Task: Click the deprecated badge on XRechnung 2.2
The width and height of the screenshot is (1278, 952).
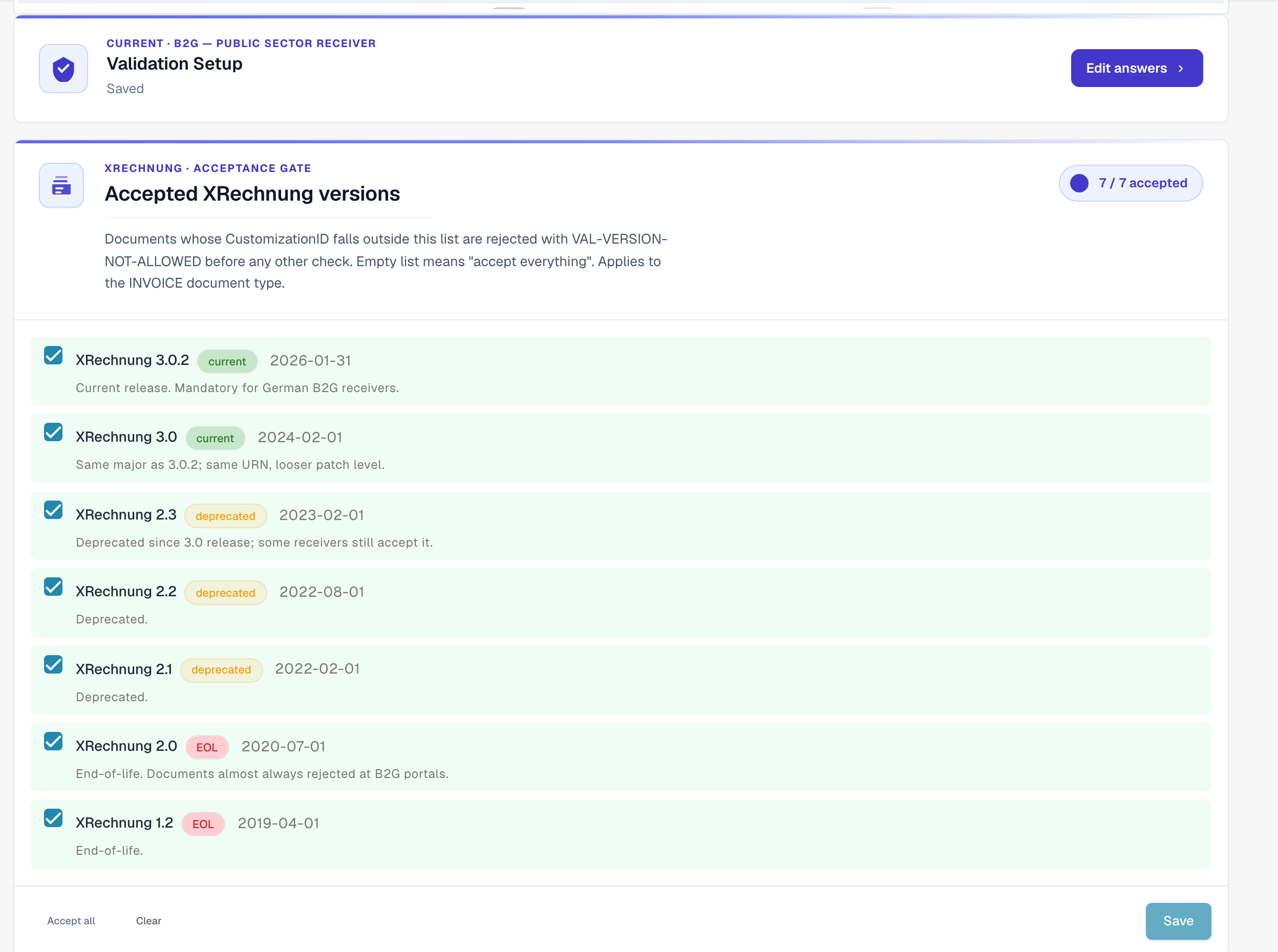Action: pos(225,592)
